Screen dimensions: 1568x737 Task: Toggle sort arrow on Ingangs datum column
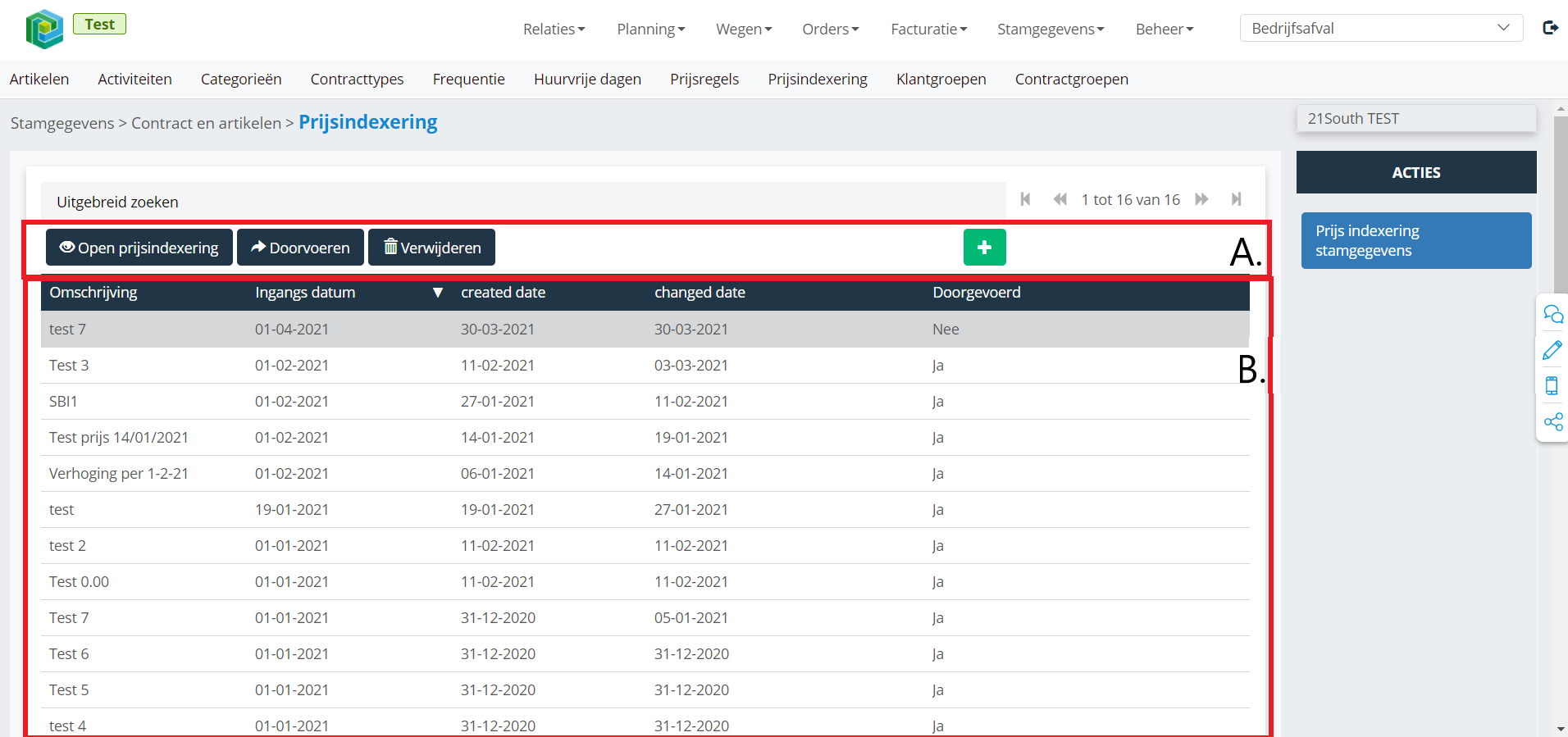coord(438,293)
